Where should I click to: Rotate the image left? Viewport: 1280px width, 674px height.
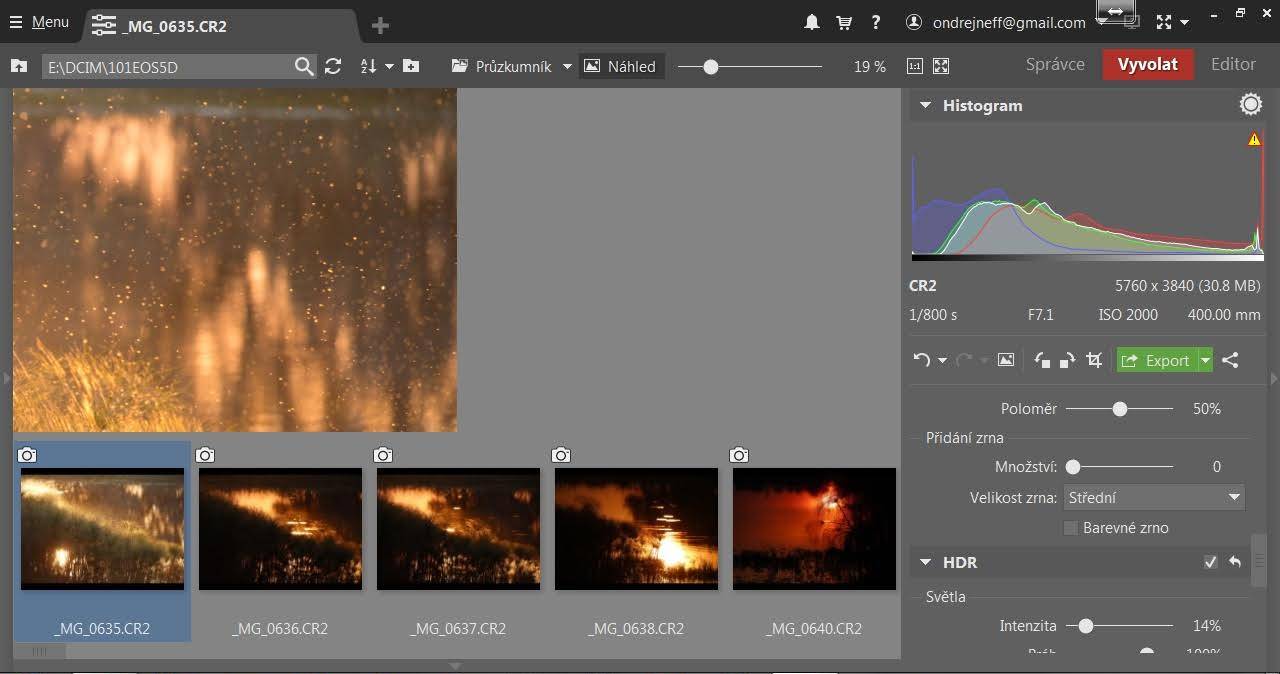[x=1042, y=361]
